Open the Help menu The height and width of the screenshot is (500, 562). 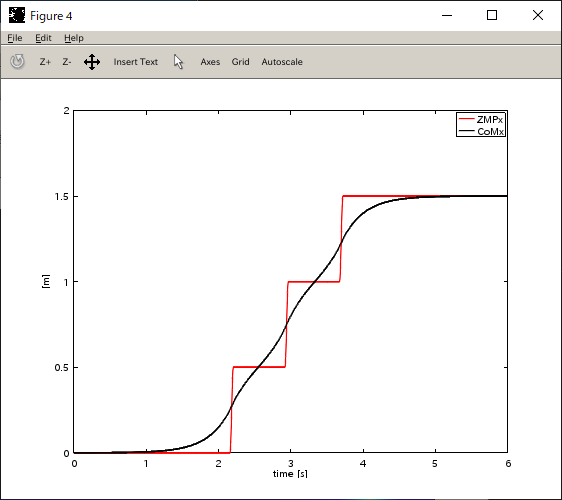[x=74, y=38]
